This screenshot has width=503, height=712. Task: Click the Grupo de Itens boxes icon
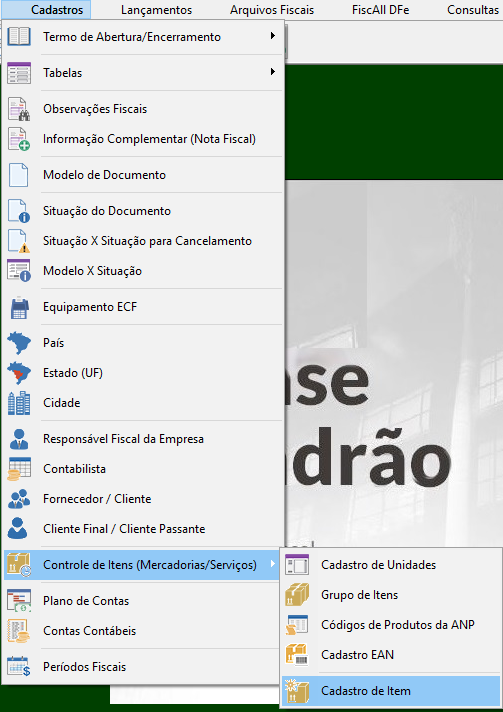pyautogui.click(x=297, y=595)
